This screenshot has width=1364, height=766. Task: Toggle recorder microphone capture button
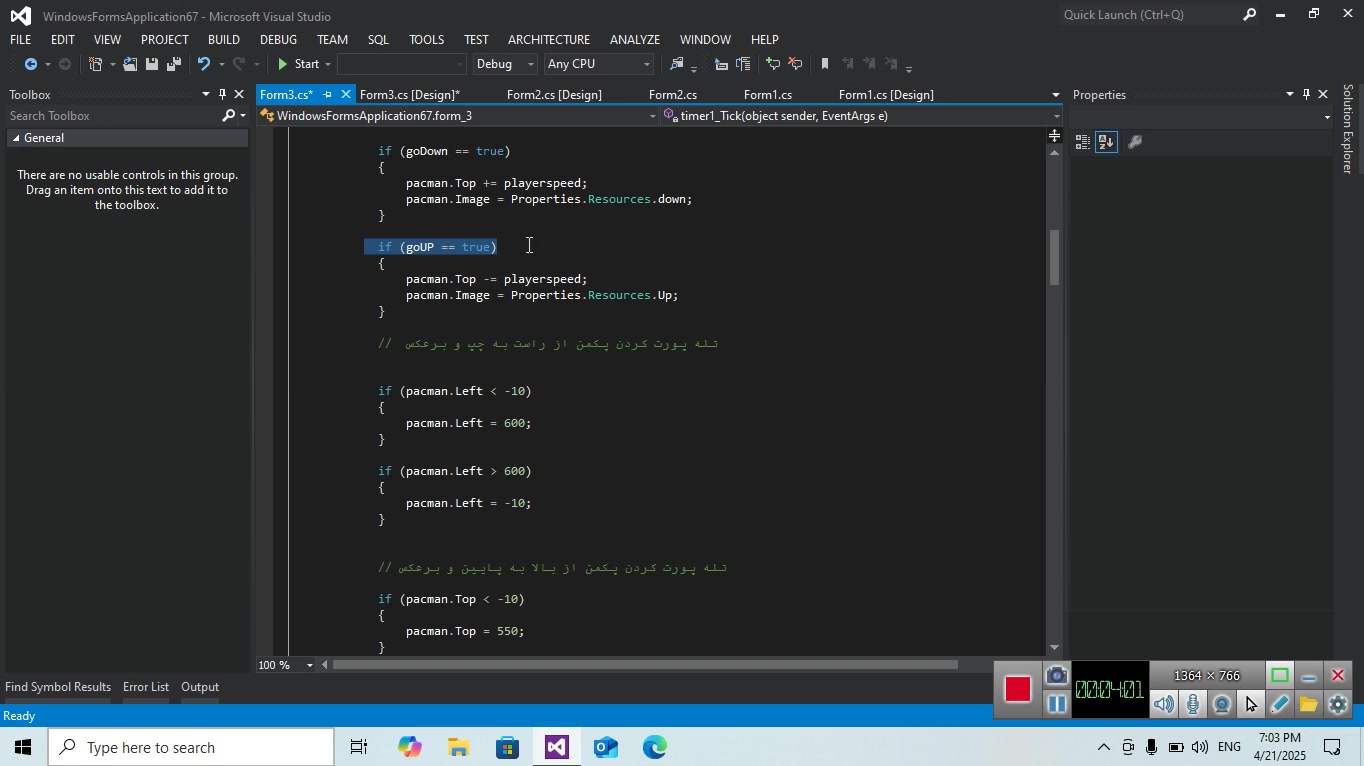tap(1192, 704)
